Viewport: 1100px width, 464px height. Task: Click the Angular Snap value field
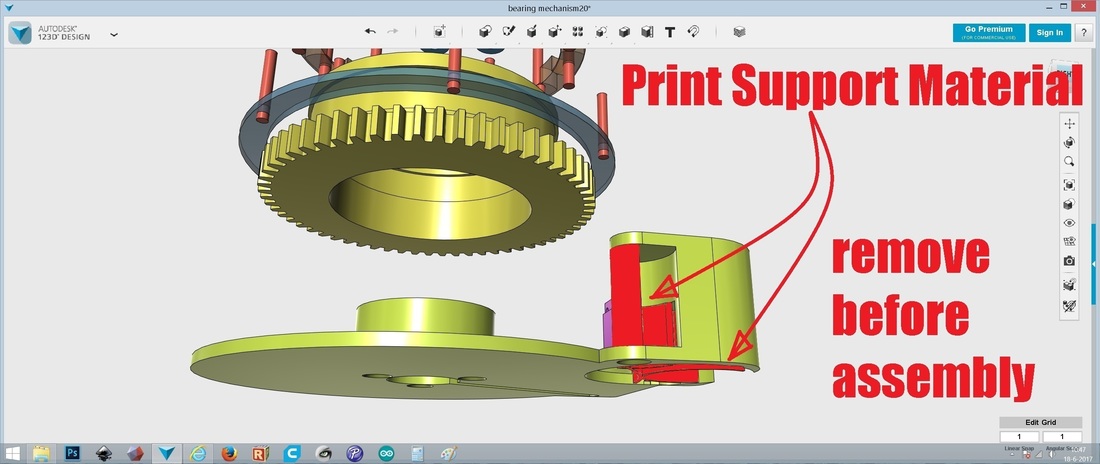[1062, 437]
